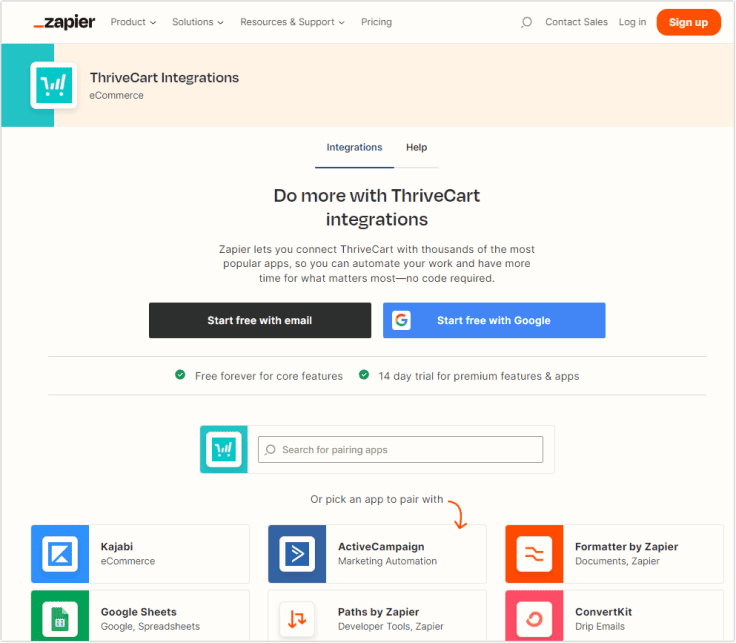This screenshot has width=736, height=643.
Task: Click the ThriveCart cart icon in the banner
Action: (x=54, y=86)
